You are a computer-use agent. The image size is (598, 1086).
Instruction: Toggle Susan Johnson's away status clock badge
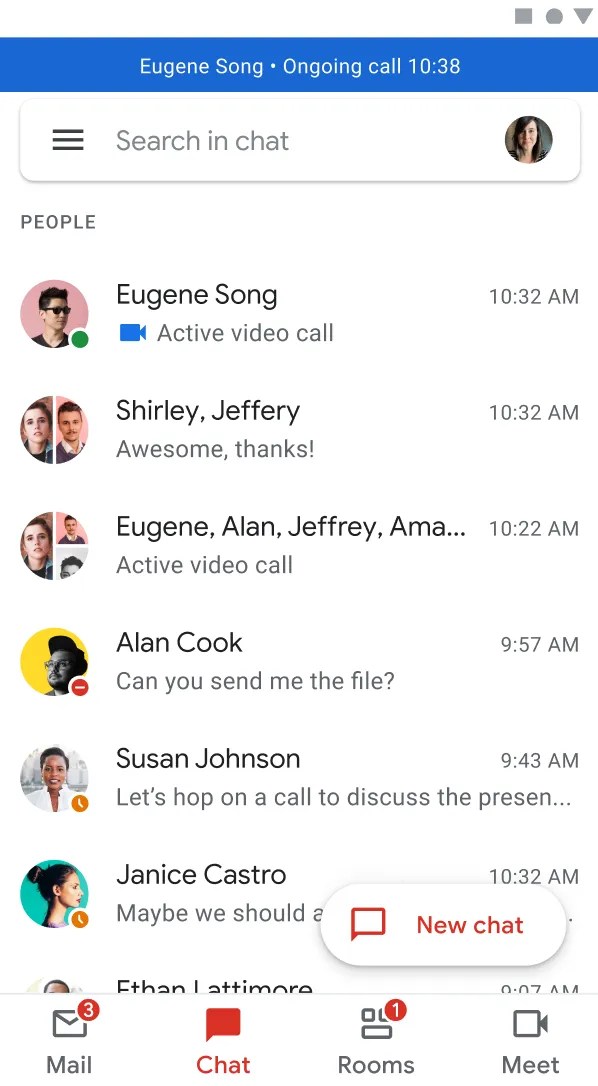[x=80, y=803]
